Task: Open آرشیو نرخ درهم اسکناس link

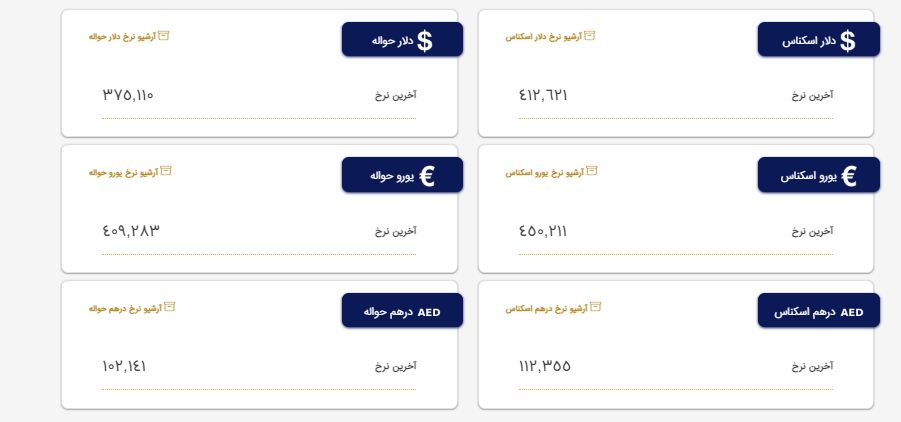Action: coord(547,308)
